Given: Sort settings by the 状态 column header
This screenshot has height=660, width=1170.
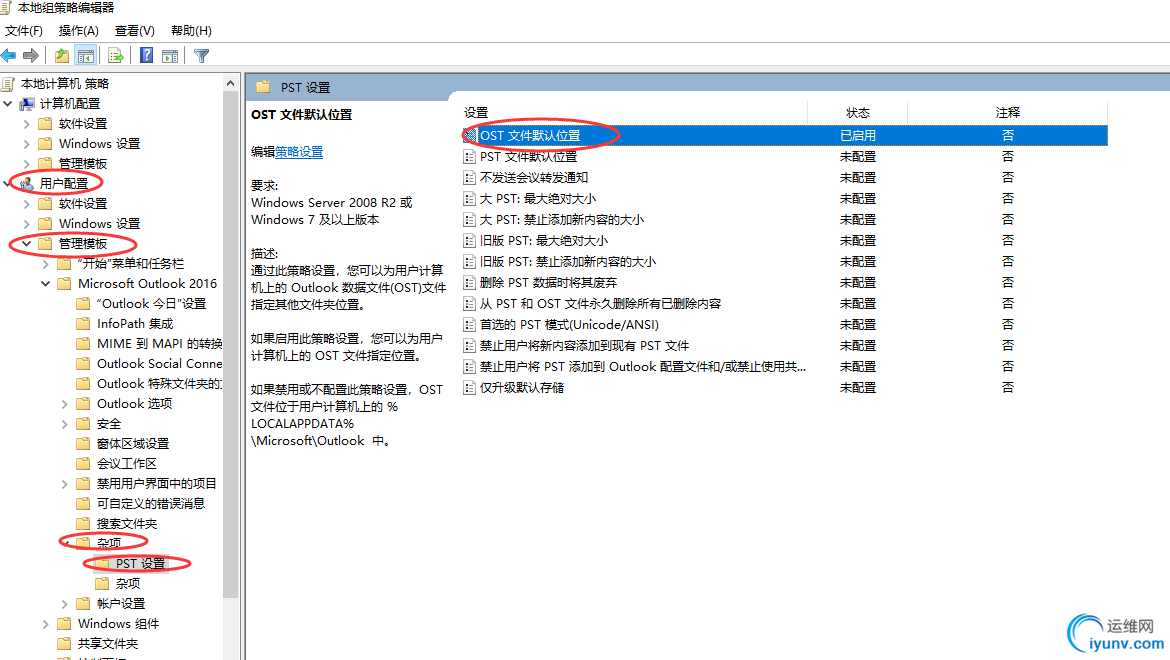Looking at the screenshot, I should (856, 112).
